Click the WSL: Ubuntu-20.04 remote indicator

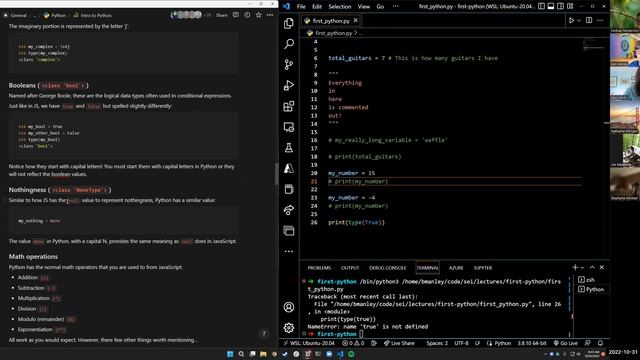coord(309,343)
